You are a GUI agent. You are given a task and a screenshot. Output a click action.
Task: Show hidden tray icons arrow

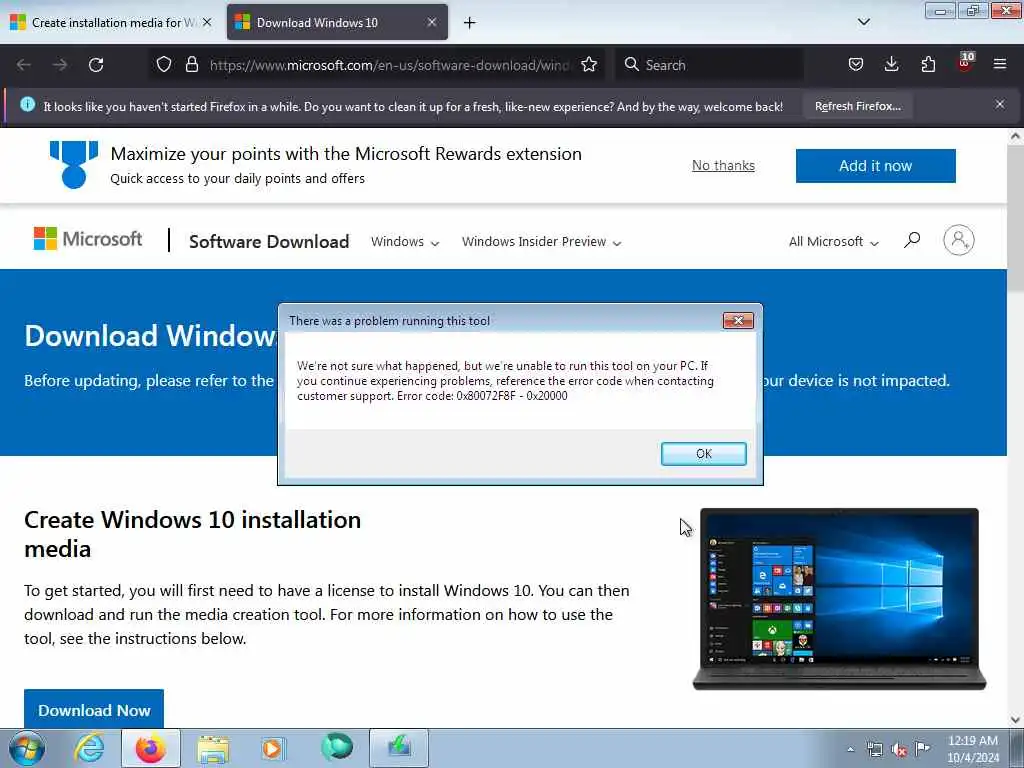click(850, 749)
